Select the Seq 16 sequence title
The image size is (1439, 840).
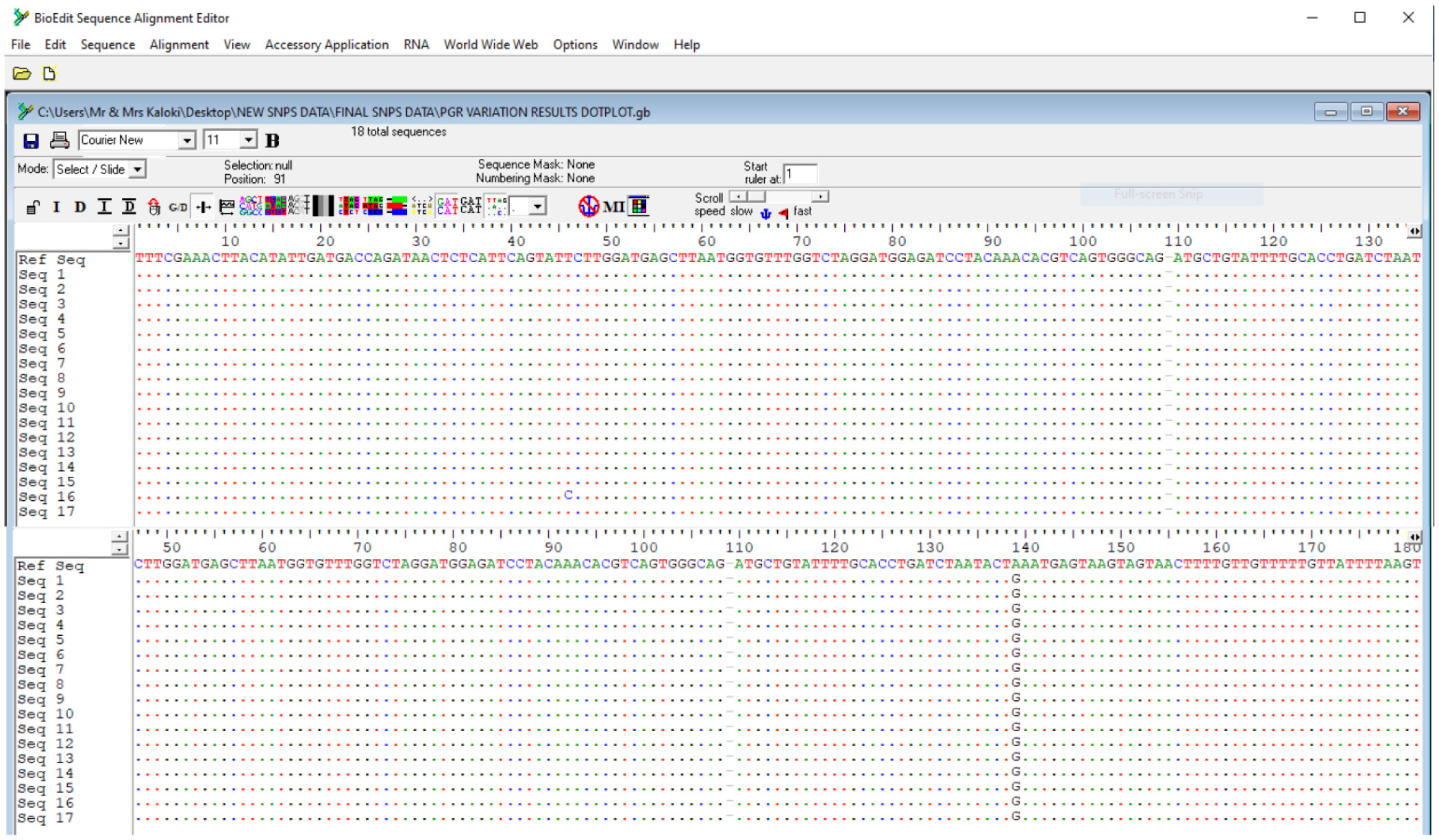[x=47, y=497]
